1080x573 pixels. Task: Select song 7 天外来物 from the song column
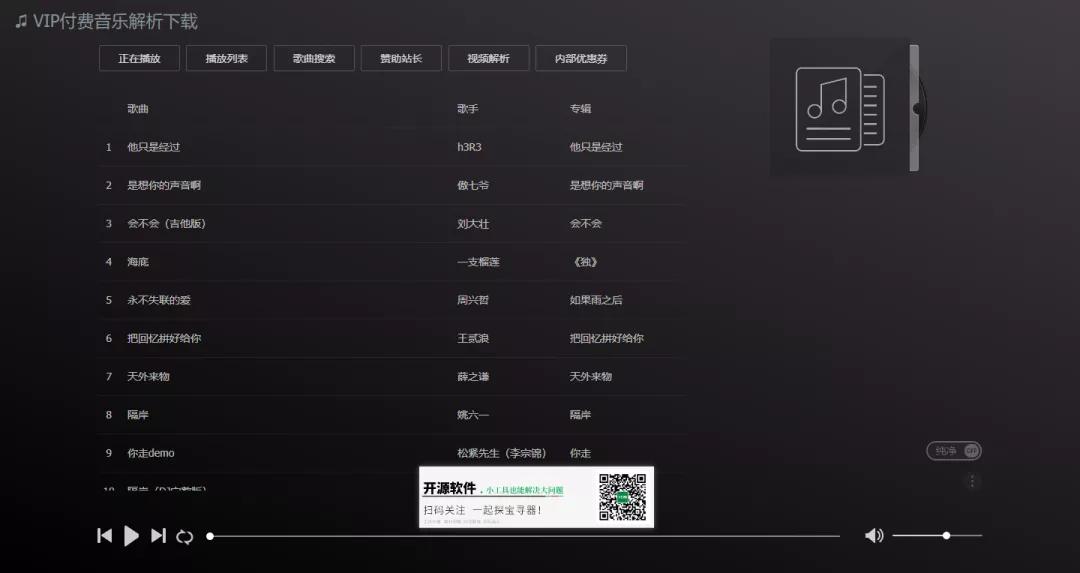[148, 376]
